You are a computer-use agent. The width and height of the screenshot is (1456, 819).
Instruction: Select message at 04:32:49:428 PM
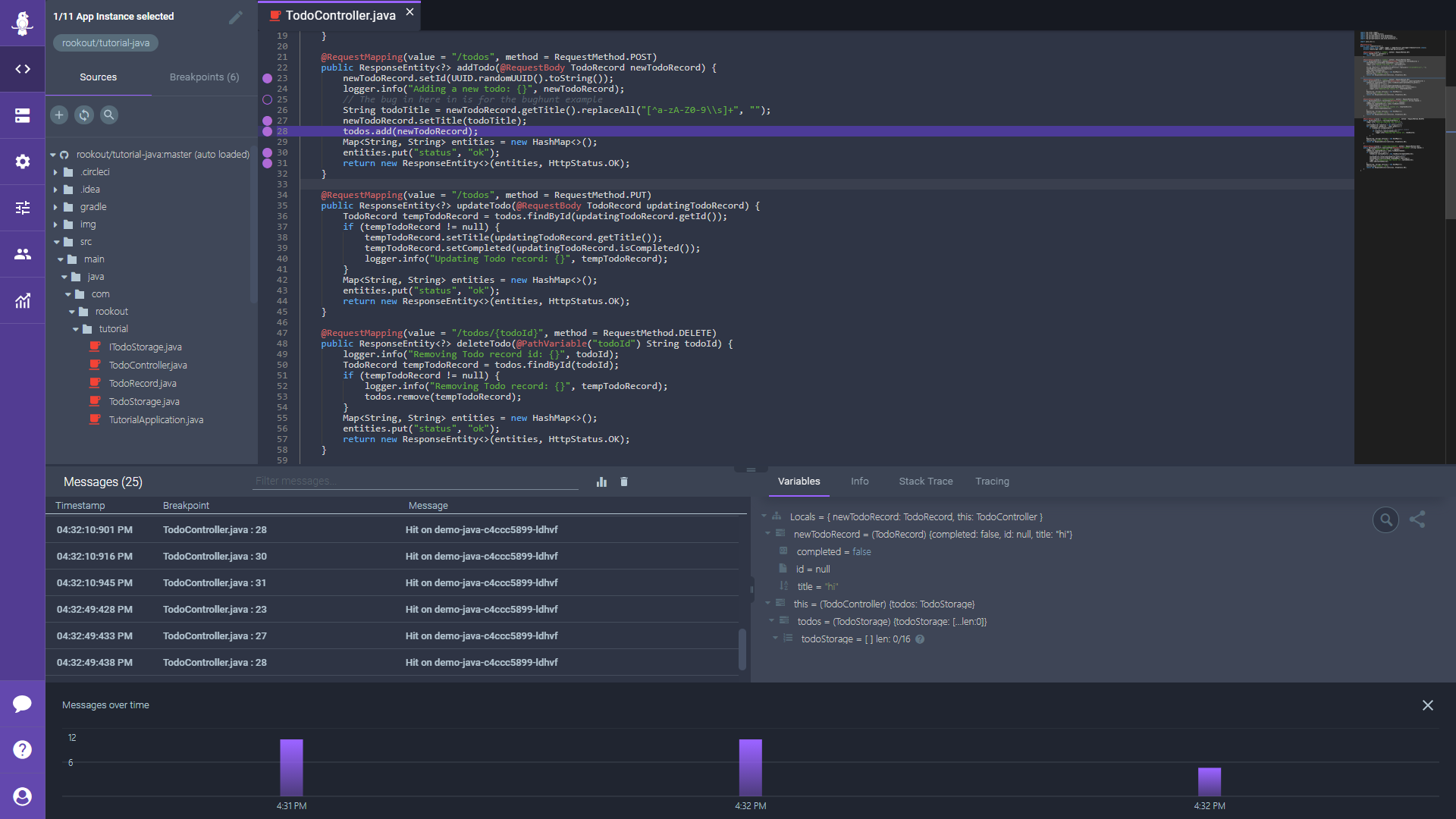click(392, 610)
